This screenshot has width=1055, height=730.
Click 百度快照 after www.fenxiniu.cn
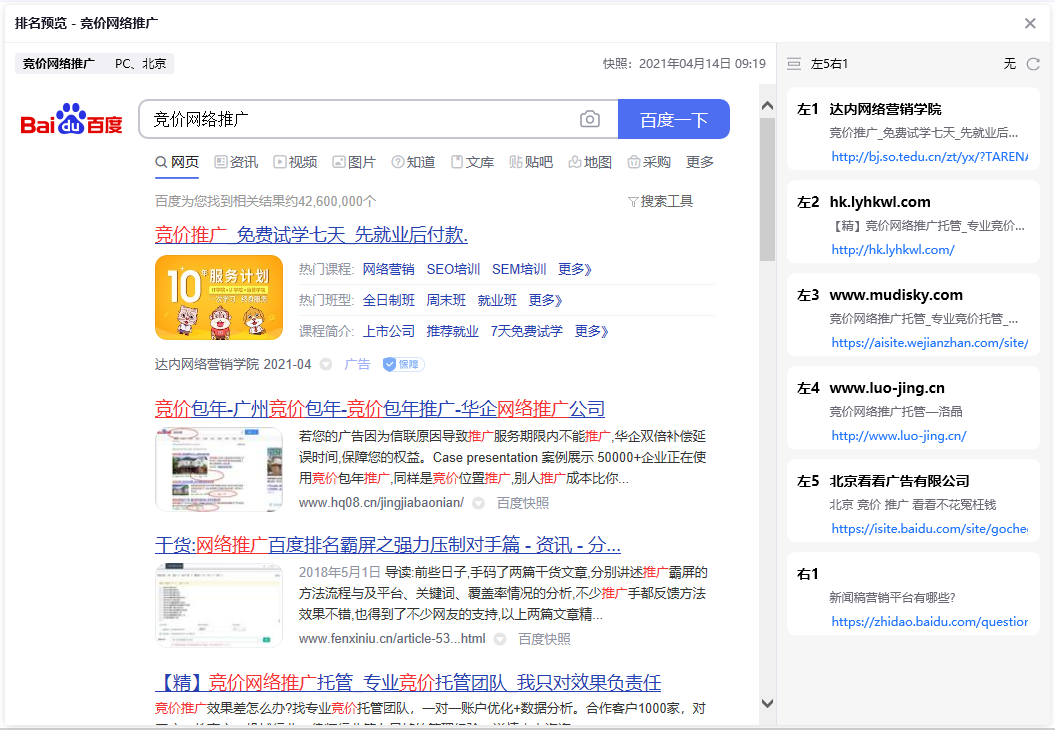click(x=544, y=639)
